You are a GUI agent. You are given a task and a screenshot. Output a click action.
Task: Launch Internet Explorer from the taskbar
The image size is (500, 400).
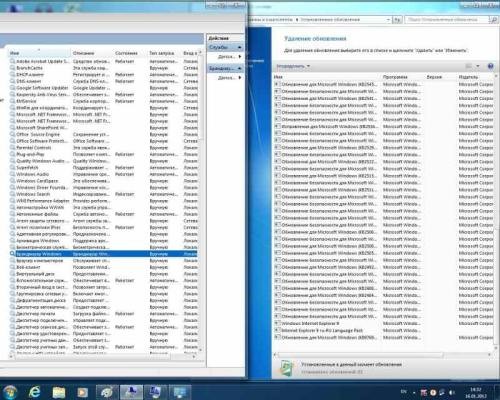click(34, 392)
